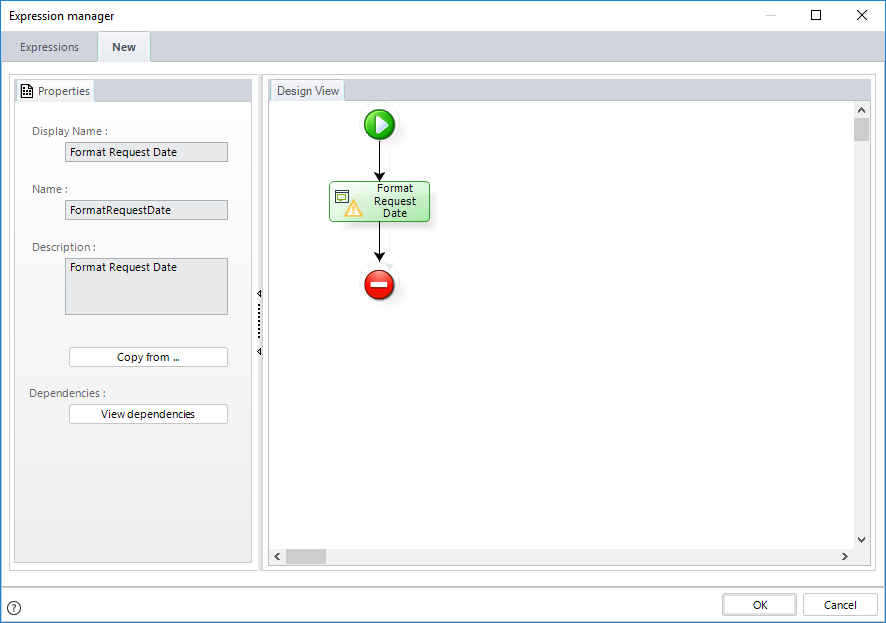
Task: Maximize the Expression manager window
Action: click(815, 15)
